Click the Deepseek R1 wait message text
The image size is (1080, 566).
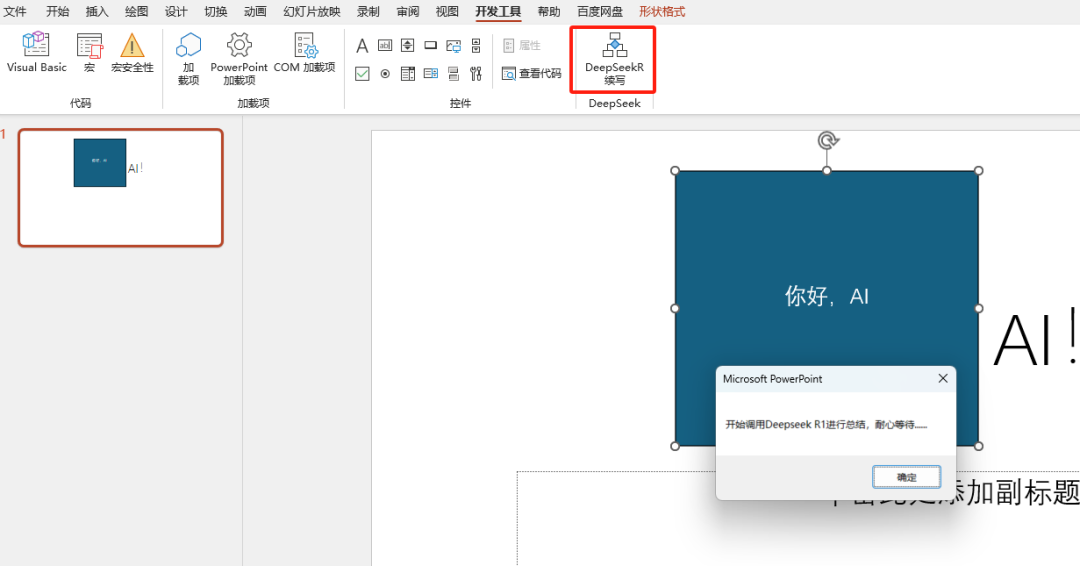click(x=827, y=424)
